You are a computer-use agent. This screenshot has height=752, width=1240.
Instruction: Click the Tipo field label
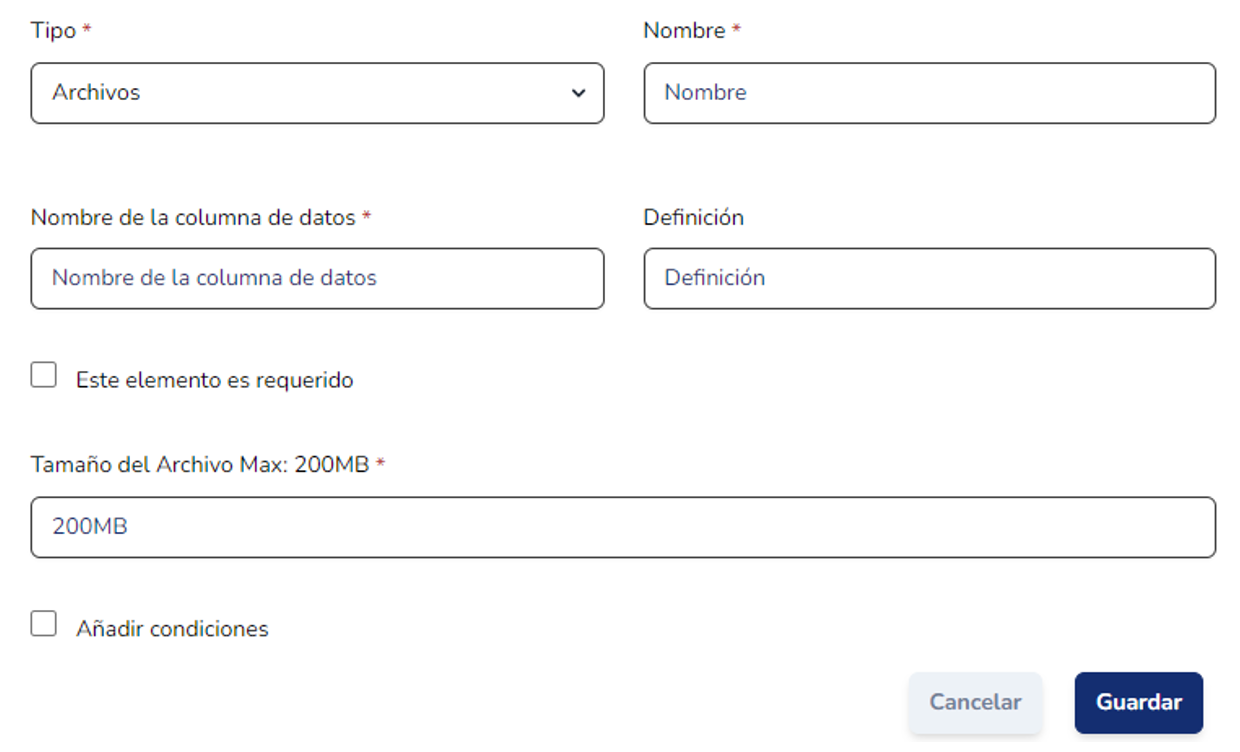point(53,31)
